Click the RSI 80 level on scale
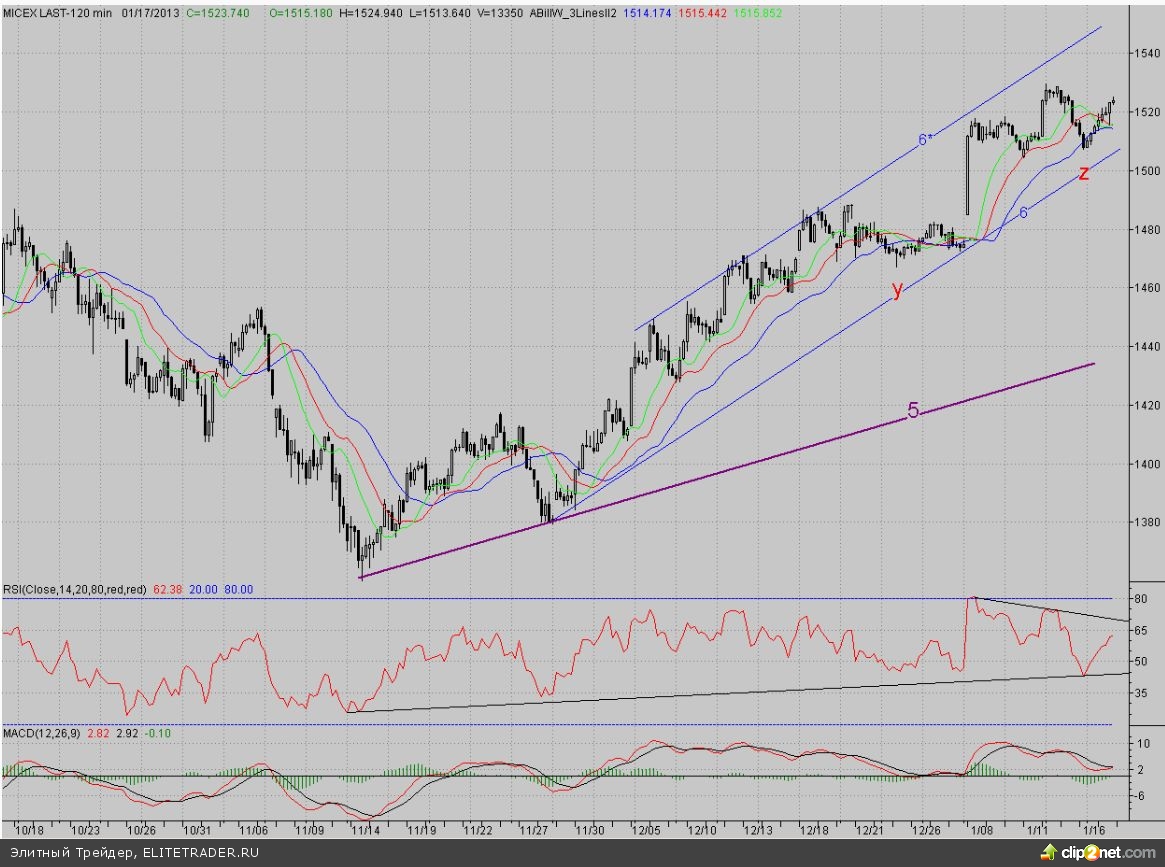The width and height of the screenshot is (1165, 867). click(x=1138, y=599)
